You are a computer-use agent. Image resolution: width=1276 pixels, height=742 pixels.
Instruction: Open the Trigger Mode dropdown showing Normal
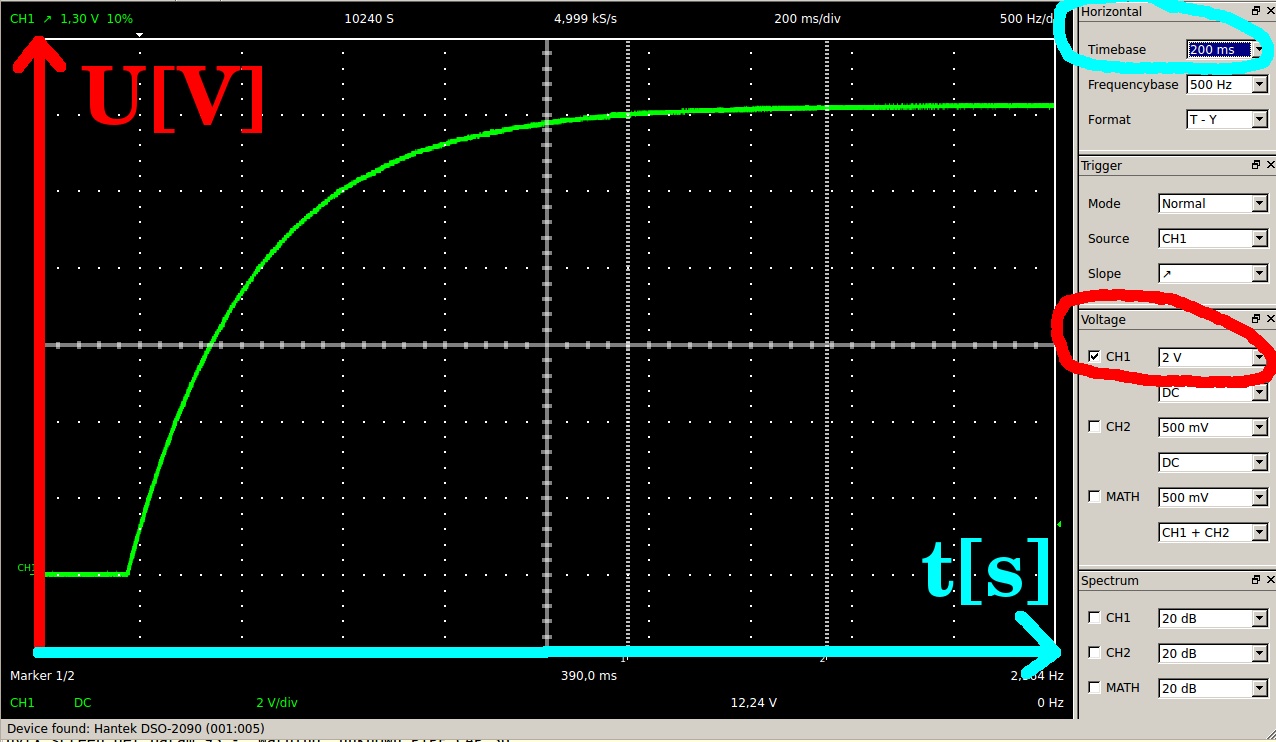(x=1212, y=203)
